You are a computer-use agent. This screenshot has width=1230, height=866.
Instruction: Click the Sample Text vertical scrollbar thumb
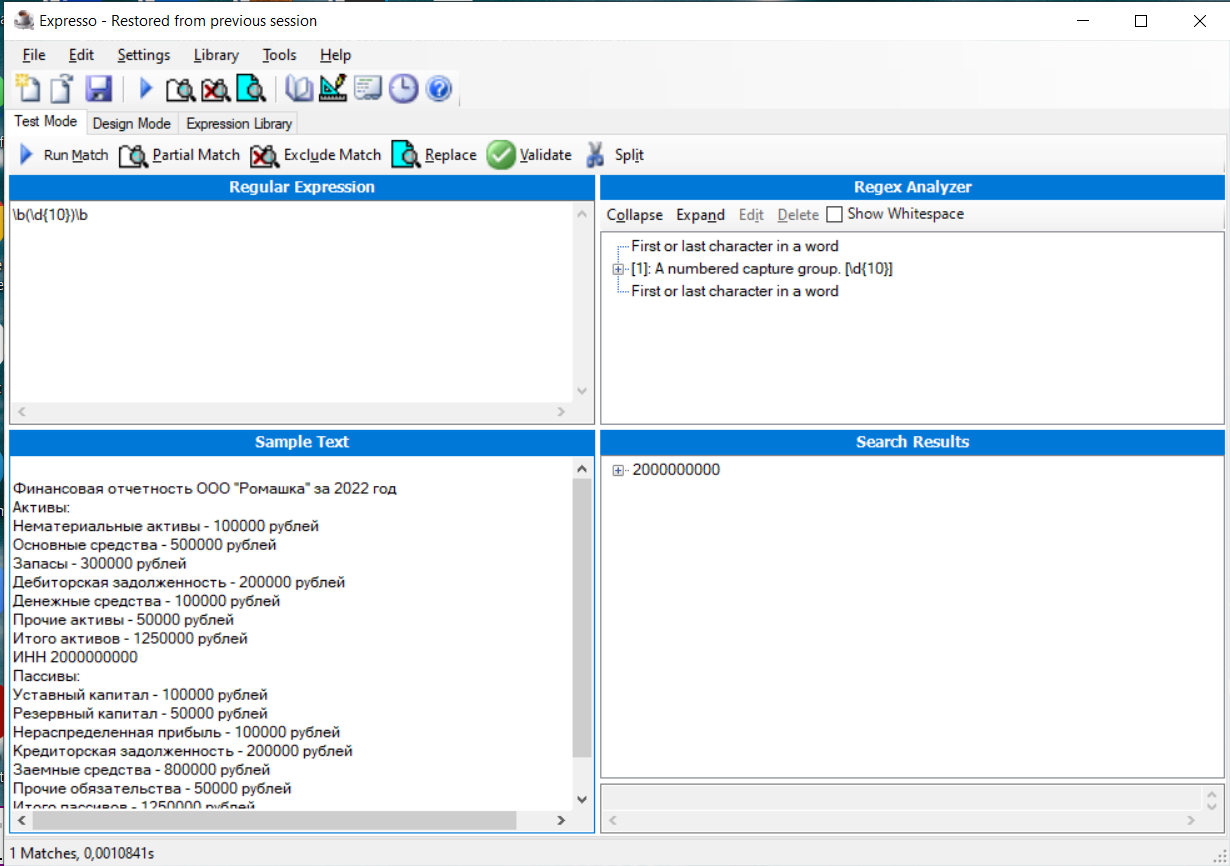click(582, 617)
